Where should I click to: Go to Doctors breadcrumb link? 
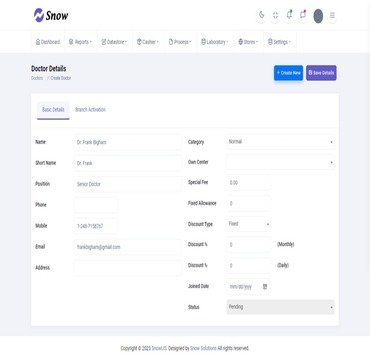point(37,78)
